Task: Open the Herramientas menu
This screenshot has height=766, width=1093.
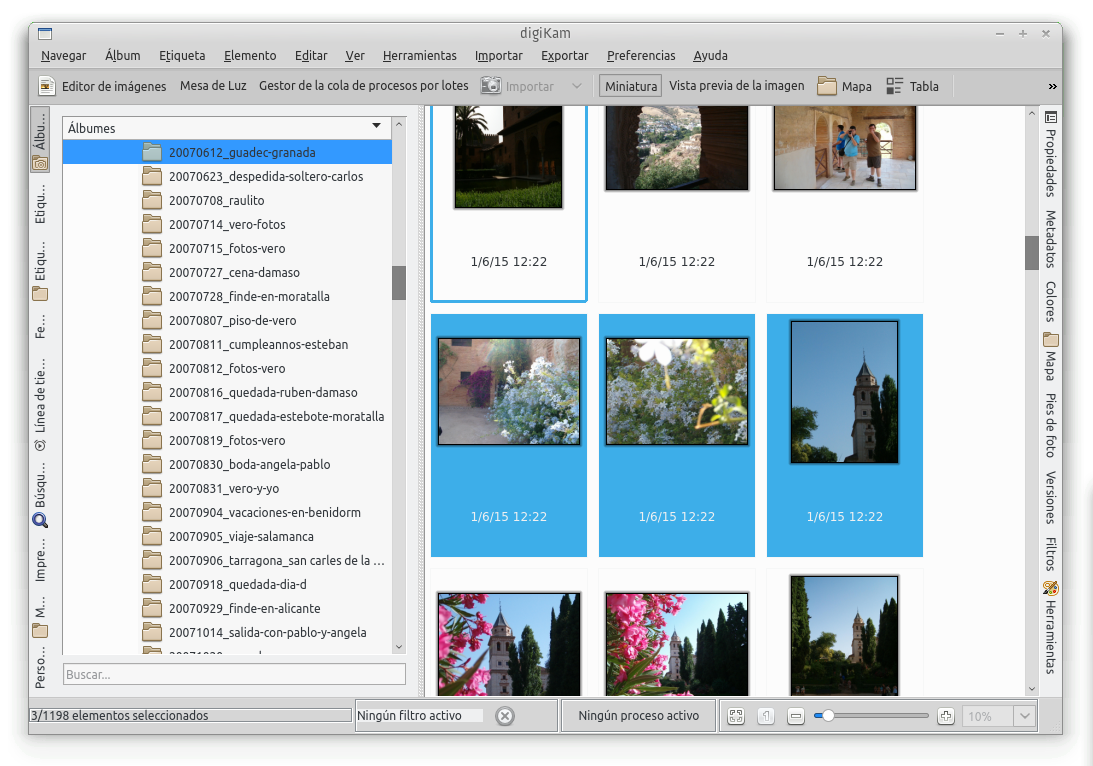Action: pyautogui.click(x=419, y=56)
